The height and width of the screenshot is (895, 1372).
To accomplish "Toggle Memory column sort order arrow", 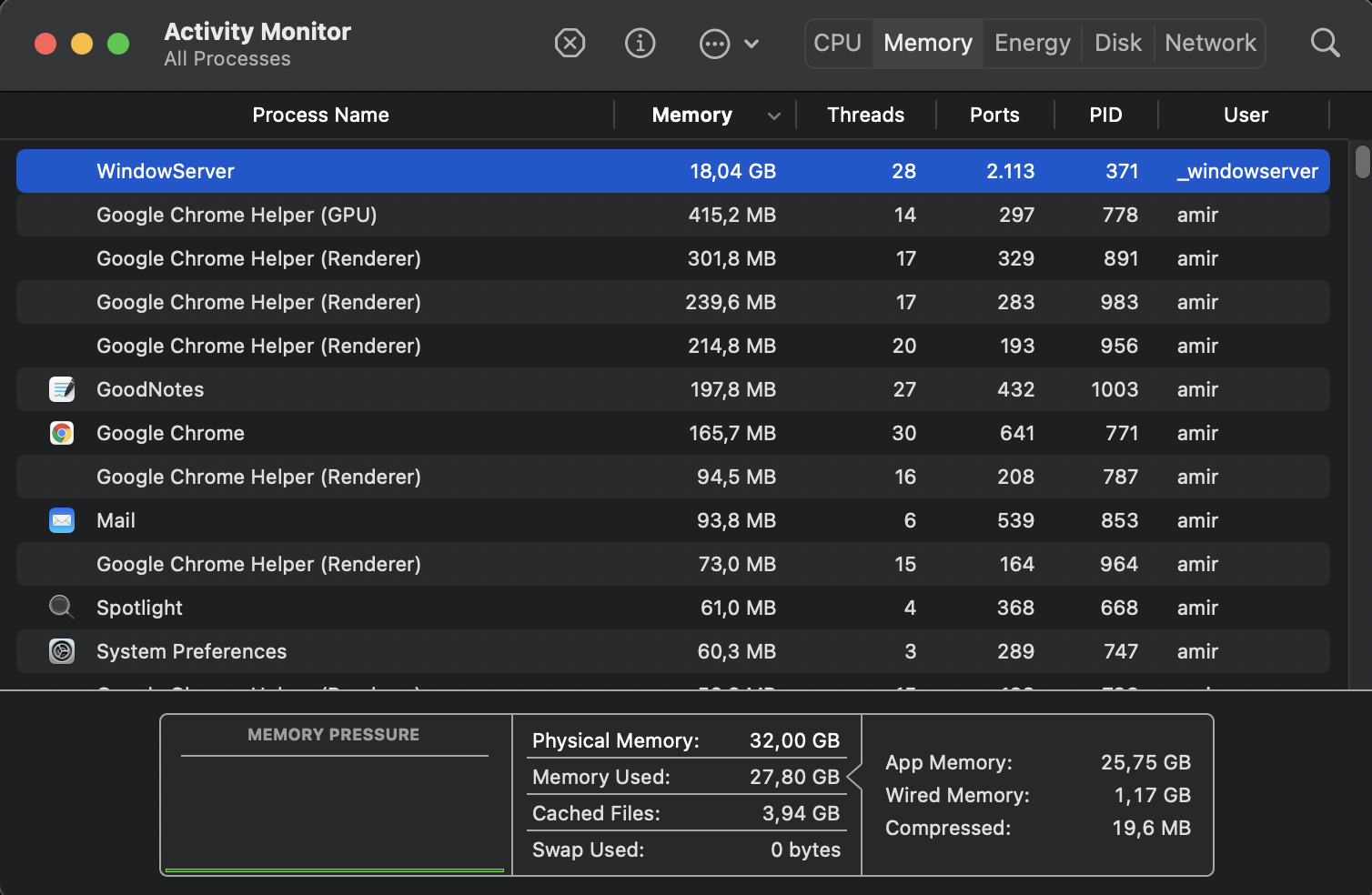I will pyautogui.click(x=774, y=116).
